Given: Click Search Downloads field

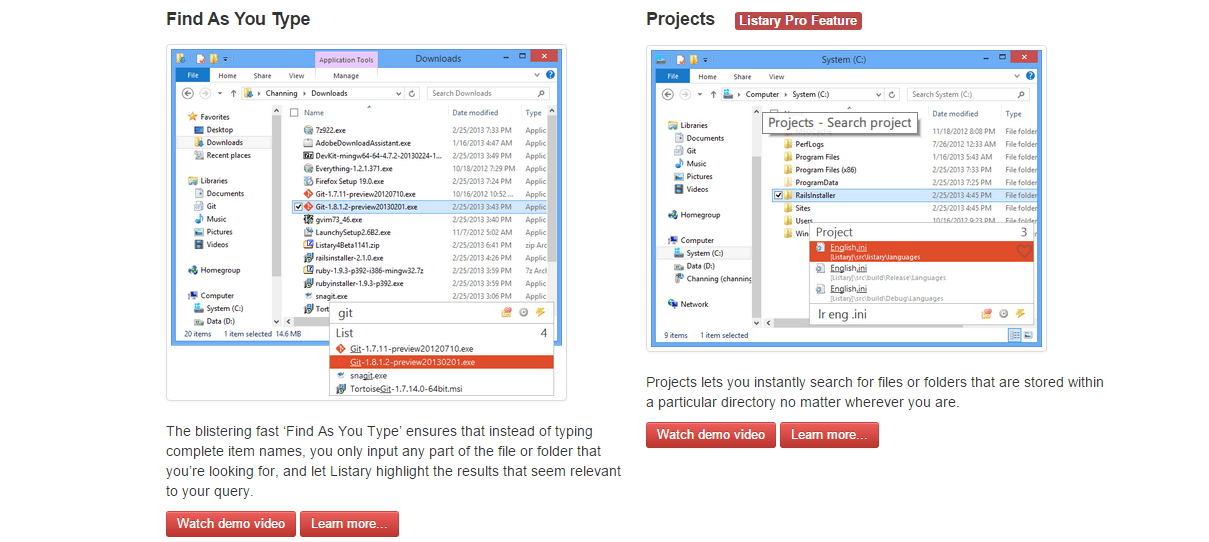Looking at the screenshot, I should [x=489, y=93].
